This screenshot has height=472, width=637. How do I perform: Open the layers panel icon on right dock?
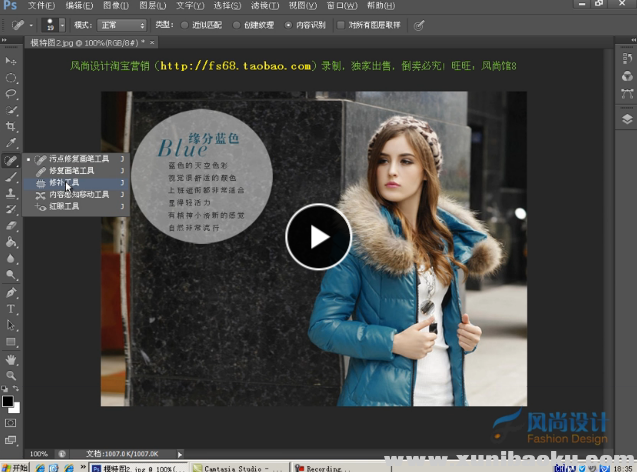coord(627,118)
